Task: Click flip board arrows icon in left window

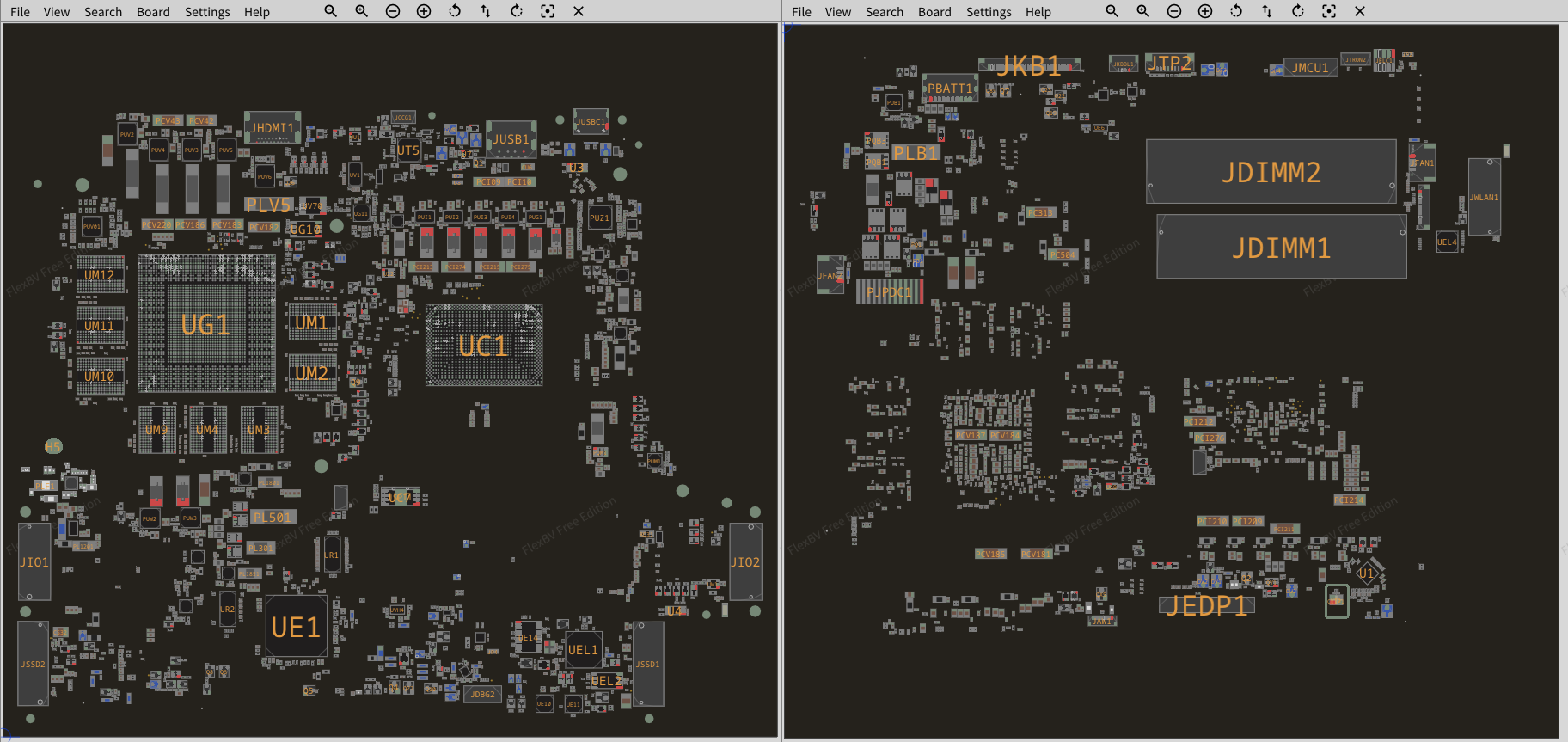Action: (x=486, y=11)
